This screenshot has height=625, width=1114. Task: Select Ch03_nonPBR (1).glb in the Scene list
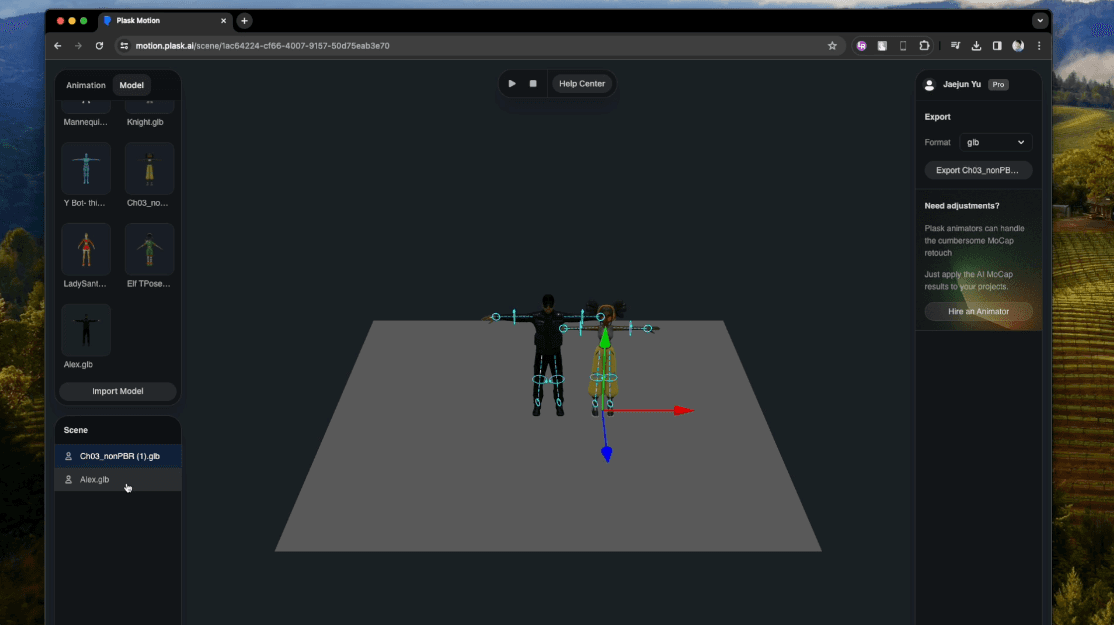point(118,455)
